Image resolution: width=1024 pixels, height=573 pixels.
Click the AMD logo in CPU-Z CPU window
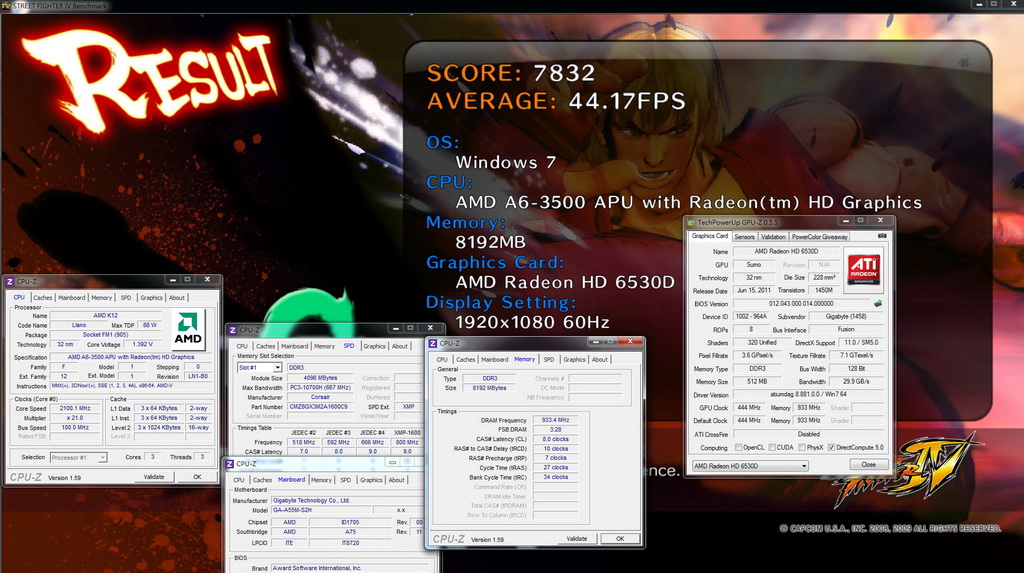[188, 329]
